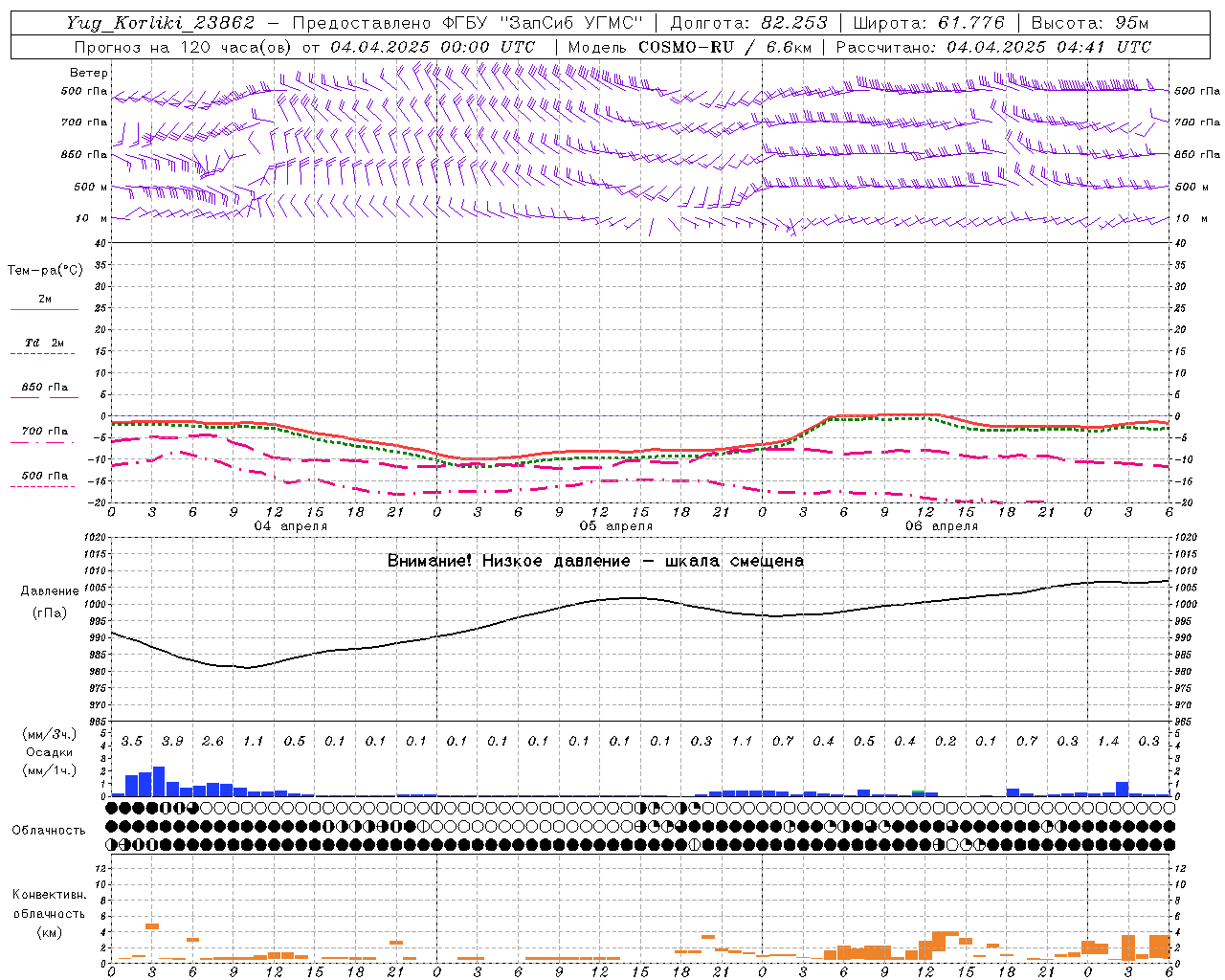Viewport: 1225px width, 980px height.
Task: Click the 'Конвективн.' convective cloud label
Action: click(49, 895)
